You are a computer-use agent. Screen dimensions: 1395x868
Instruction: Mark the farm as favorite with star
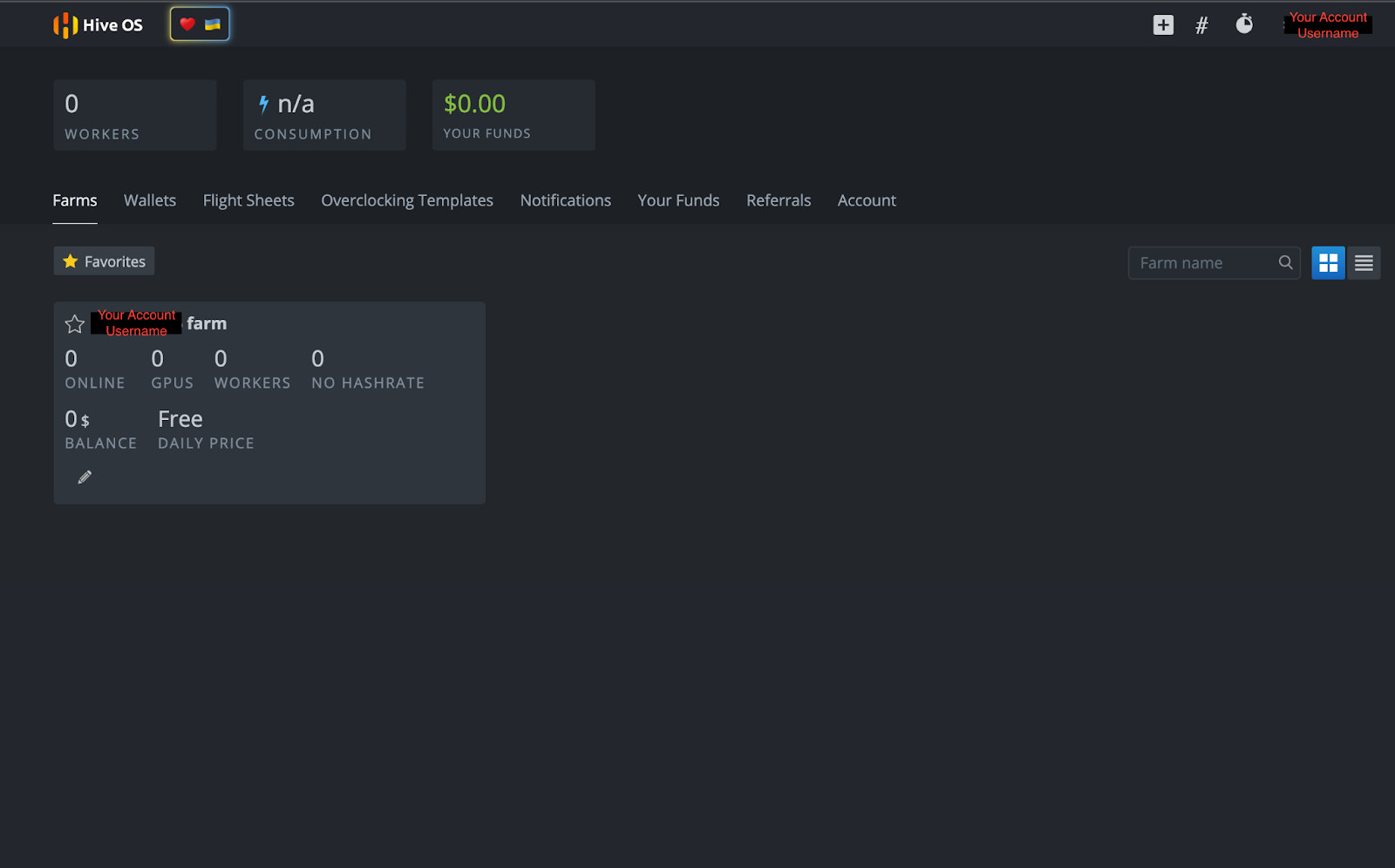pyautogui.click(x=75, y=324)
